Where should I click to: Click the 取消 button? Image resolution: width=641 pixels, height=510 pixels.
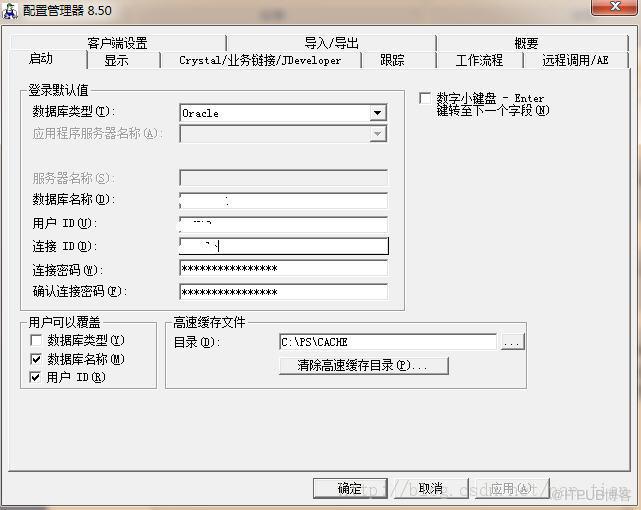coord(431,488)
